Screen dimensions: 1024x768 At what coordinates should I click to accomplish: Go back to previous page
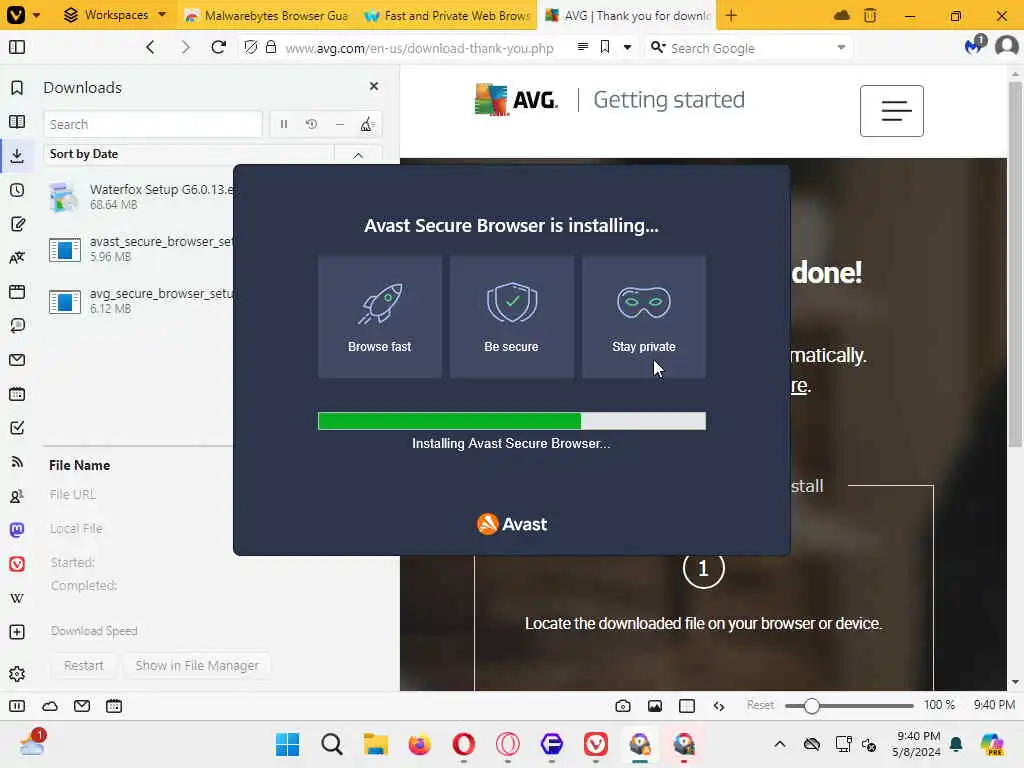(x=150, y=47)
